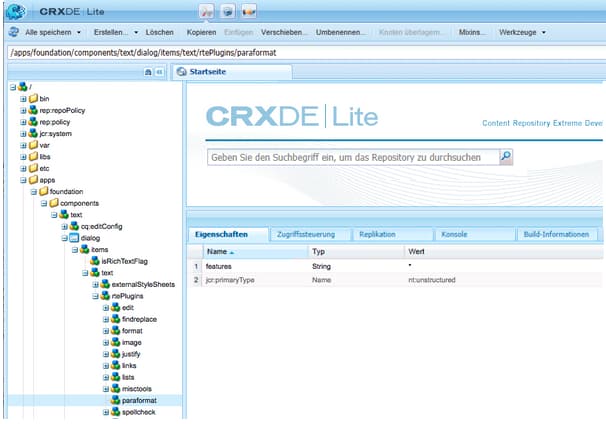Open the Build-Informationen tab
606x424 pixels.
click(557, 234)
